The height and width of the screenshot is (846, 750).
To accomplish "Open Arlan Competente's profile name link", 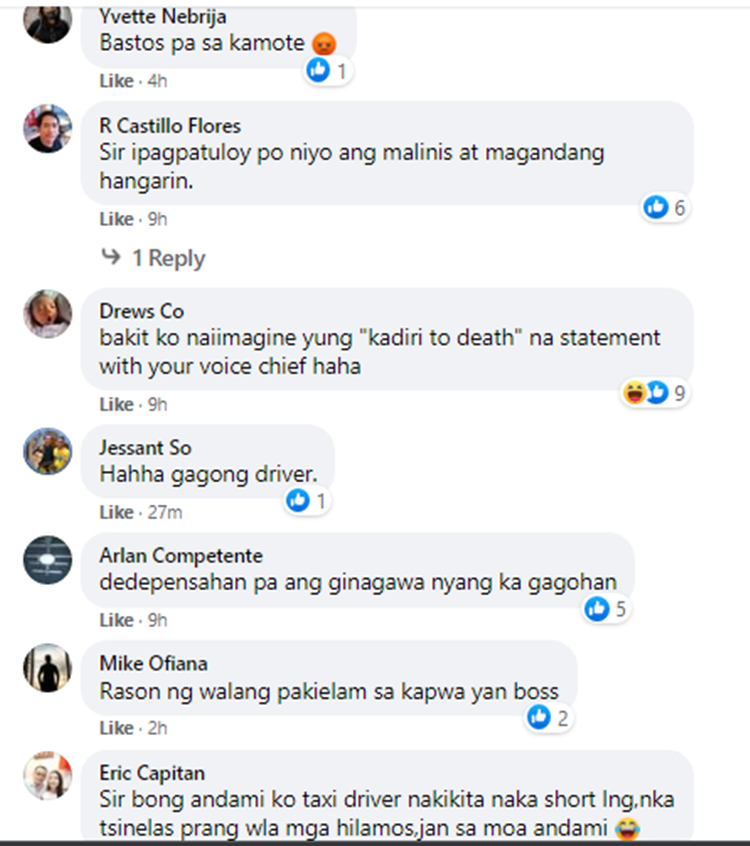I will (181, 556).
